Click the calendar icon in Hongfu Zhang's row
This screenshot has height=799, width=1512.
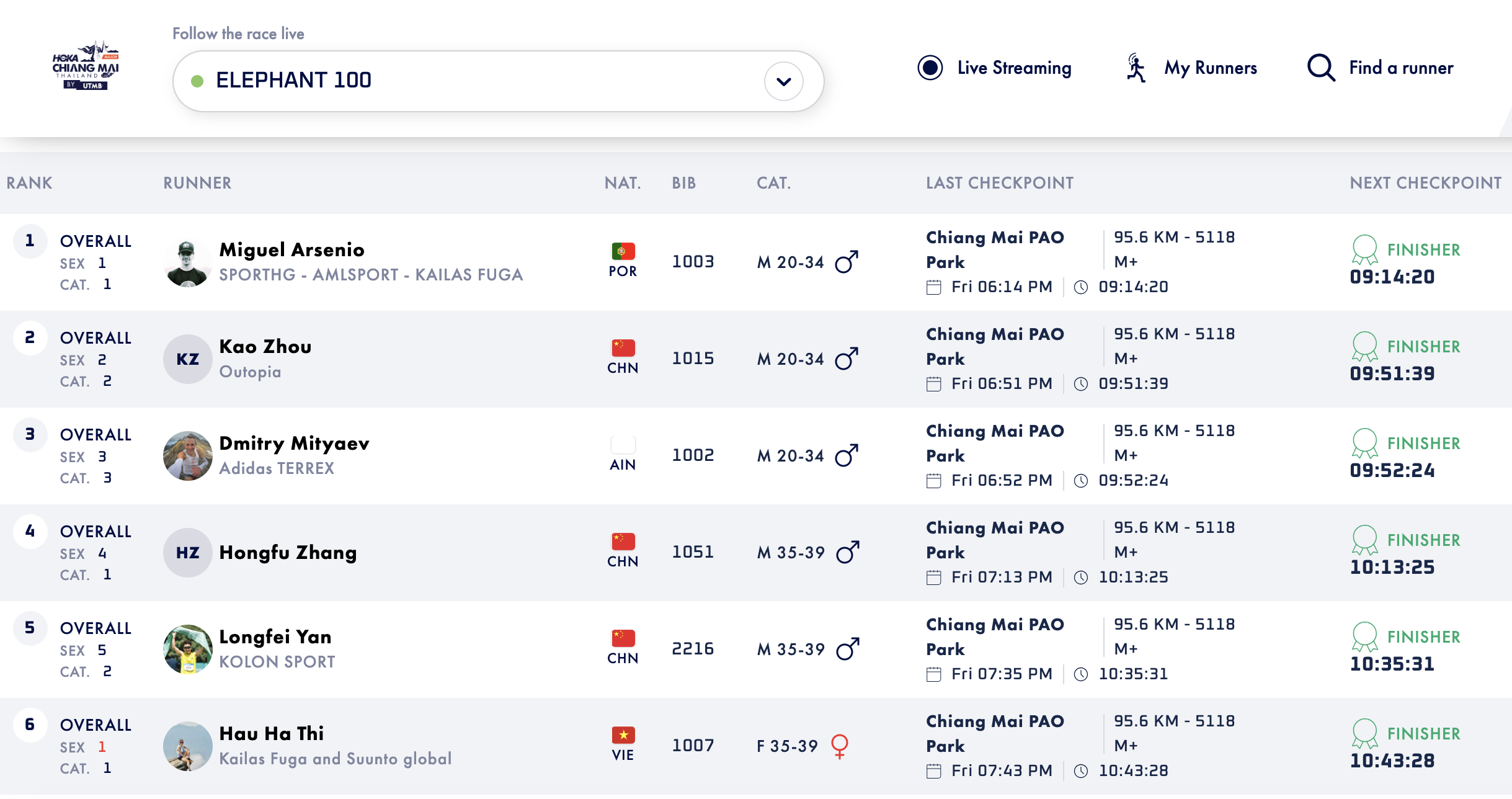[933, 578]
